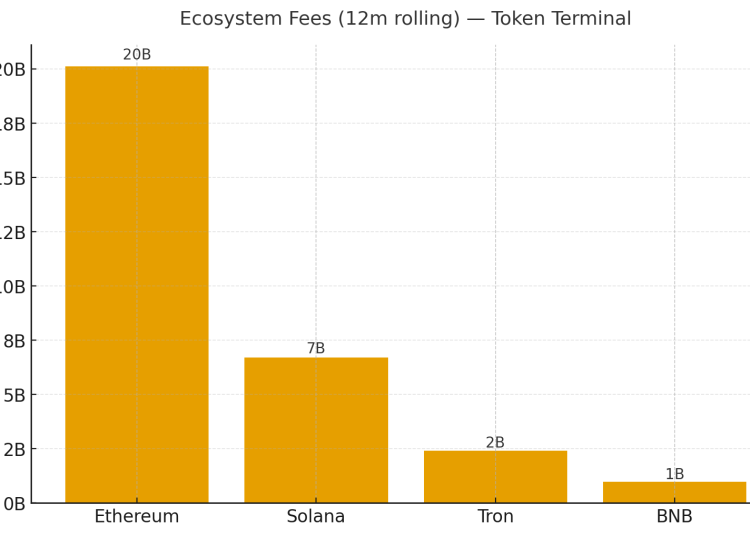The width and height of the screenshot is (750, 536).
Task: Select the Tron bar
Action: (495, 476)
